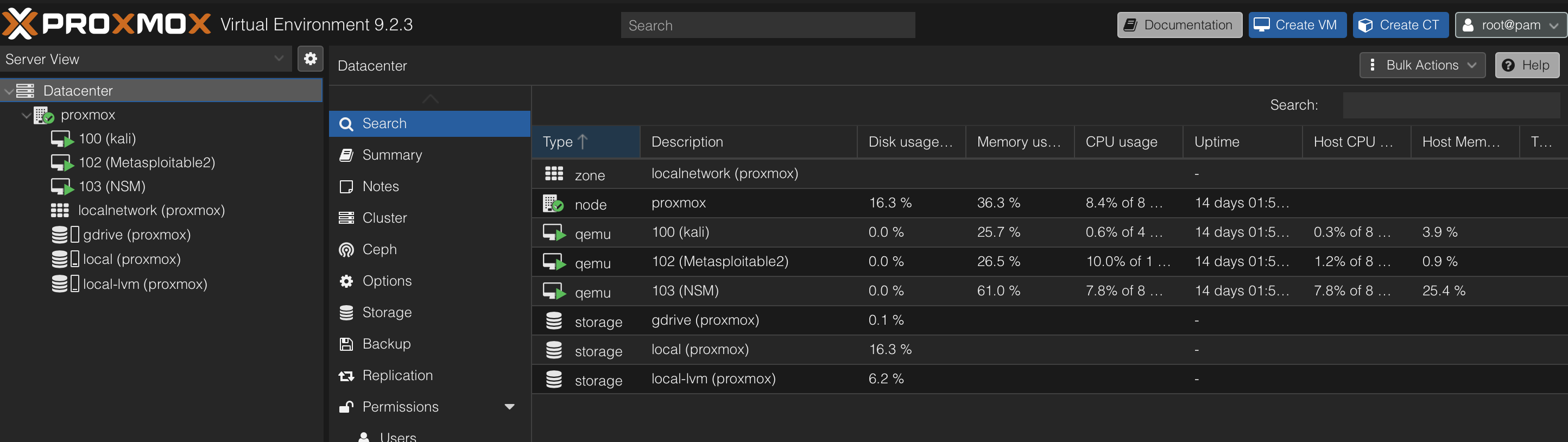Click the qemu icon in 103 (NSM) row
1568x442 pixels.
click(x=554, y=292)
